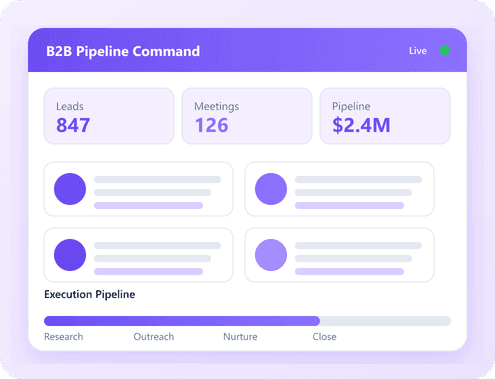Click the Execution Pipeline heading
The image size is (495, 379).
point(90,294)
